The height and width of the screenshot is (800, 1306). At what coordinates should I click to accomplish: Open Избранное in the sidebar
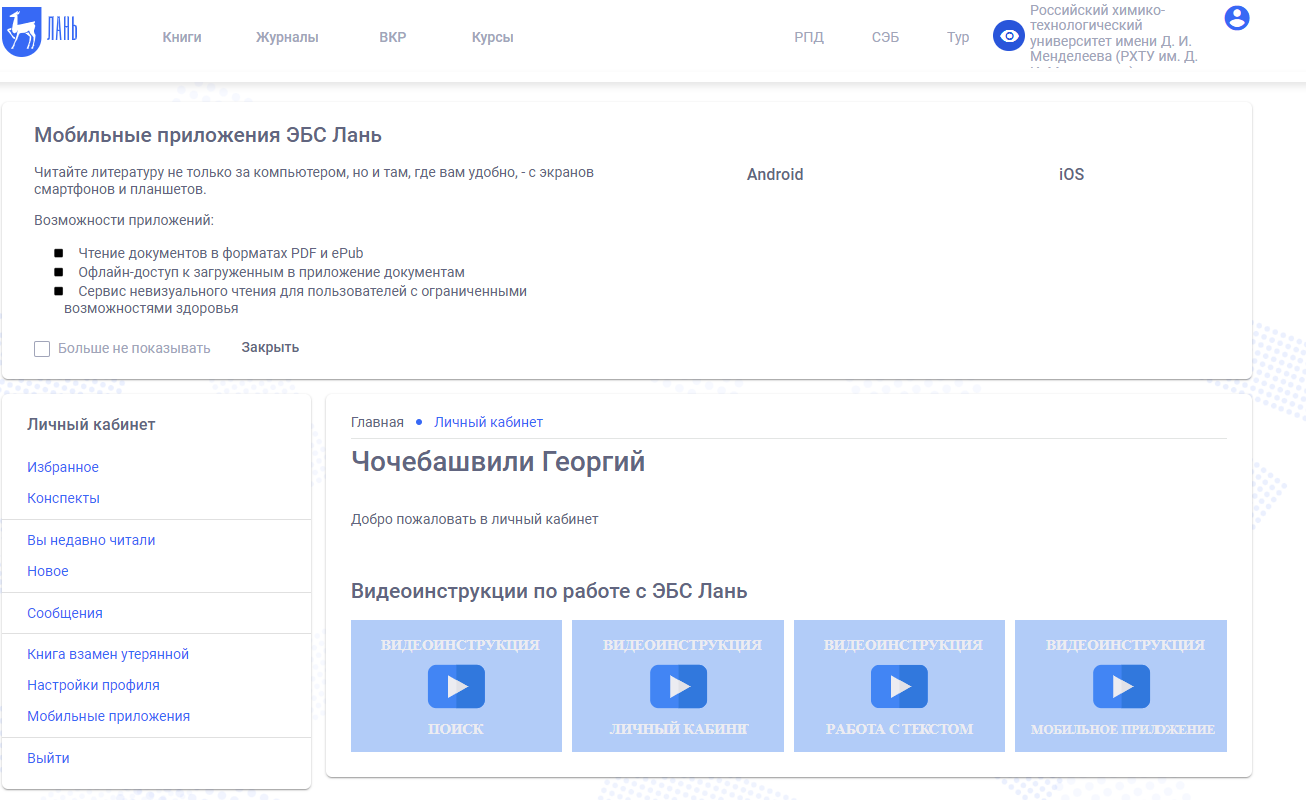point(63,467)
